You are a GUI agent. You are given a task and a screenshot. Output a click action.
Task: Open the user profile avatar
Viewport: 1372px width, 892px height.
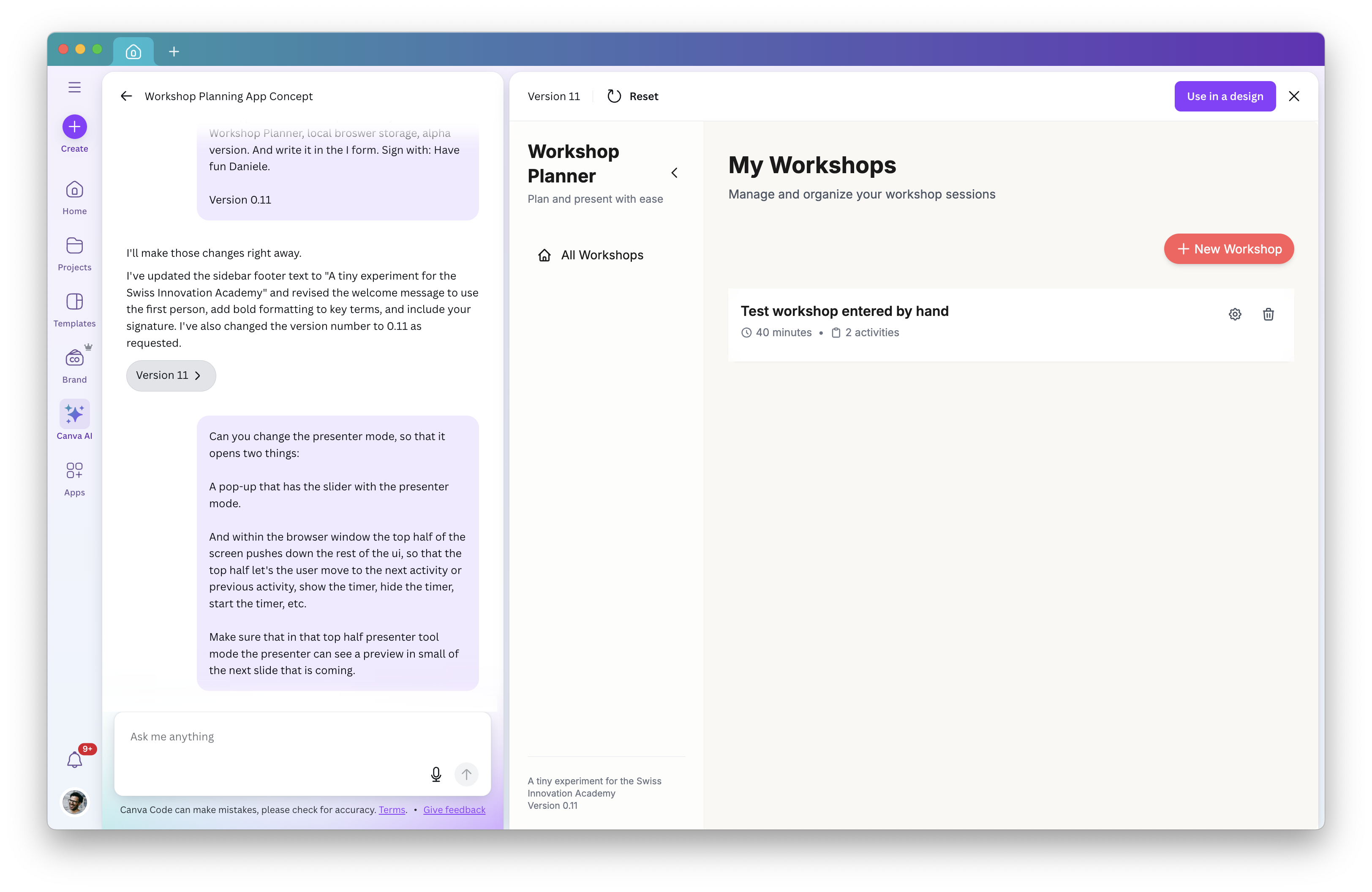(x=74, y=802)
